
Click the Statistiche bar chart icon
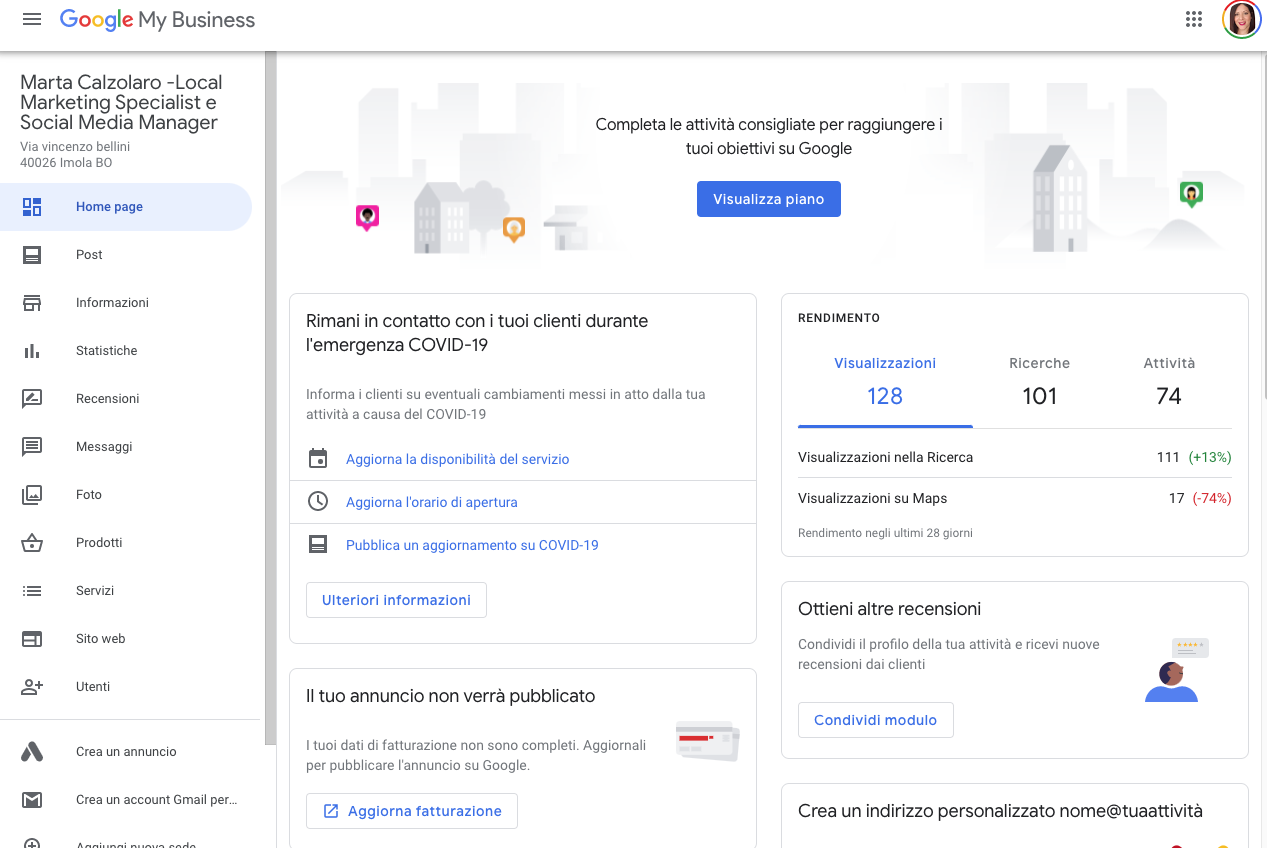coord(32,351)
